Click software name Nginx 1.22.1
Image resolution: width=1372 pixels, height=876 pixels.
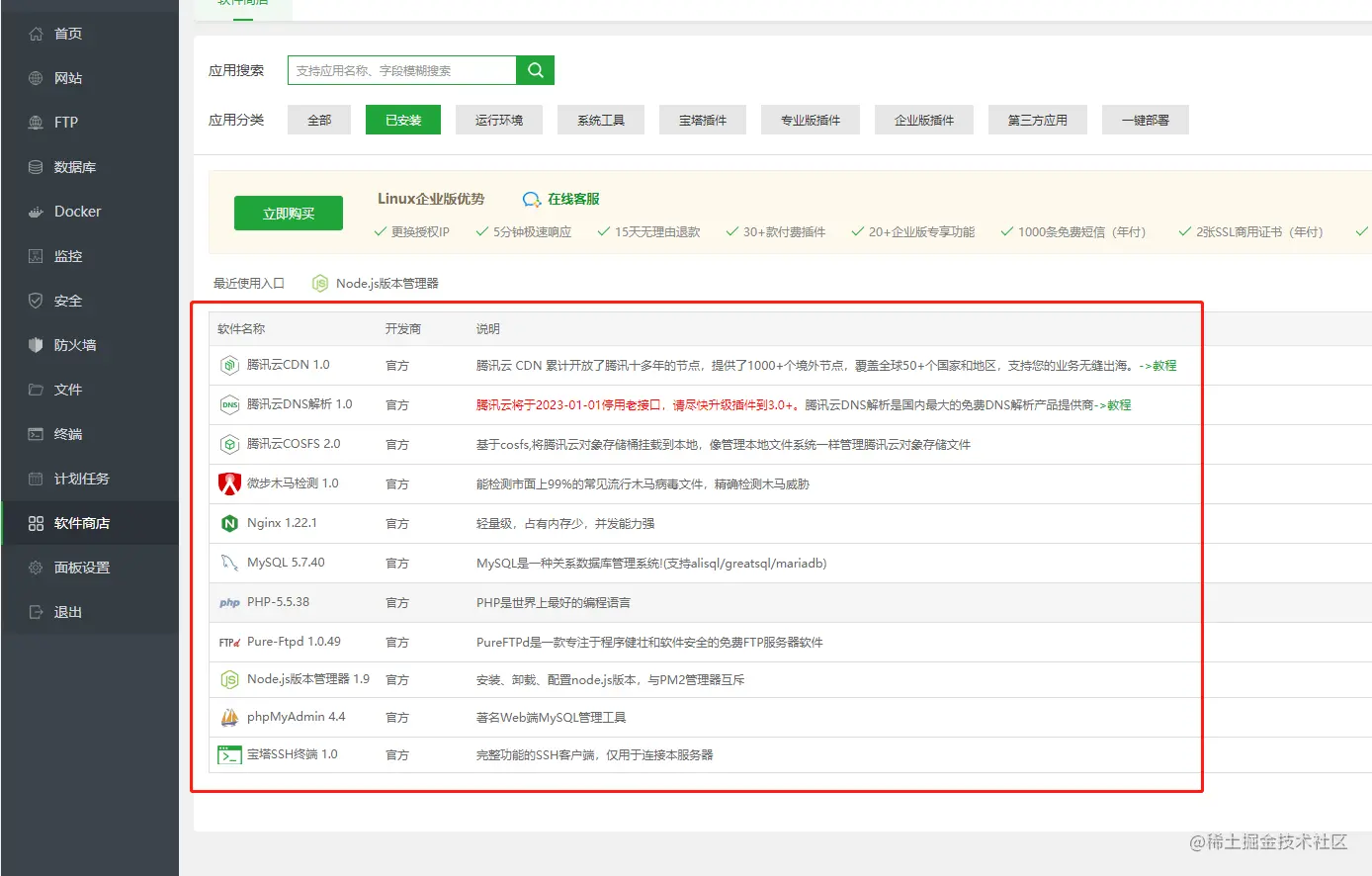[282, 523]
